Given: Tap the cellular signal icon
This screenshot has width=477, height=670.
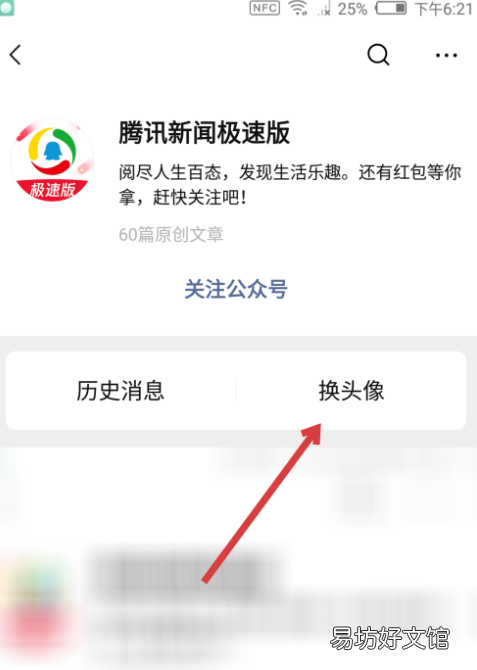Looking at the screenshot, I should tap(324, 9).
